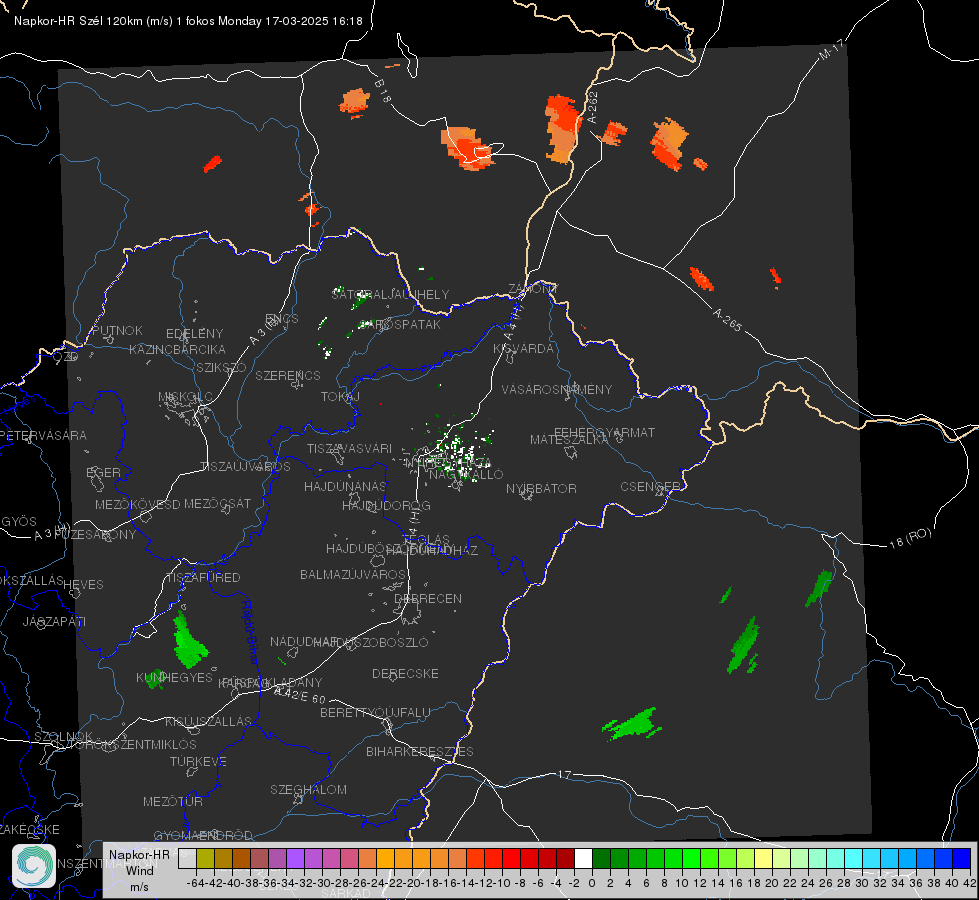The height and width of the screenshot is (900, 979).
Task: Select the JÁSZAPÁTI label
Action: pos(54,621)
